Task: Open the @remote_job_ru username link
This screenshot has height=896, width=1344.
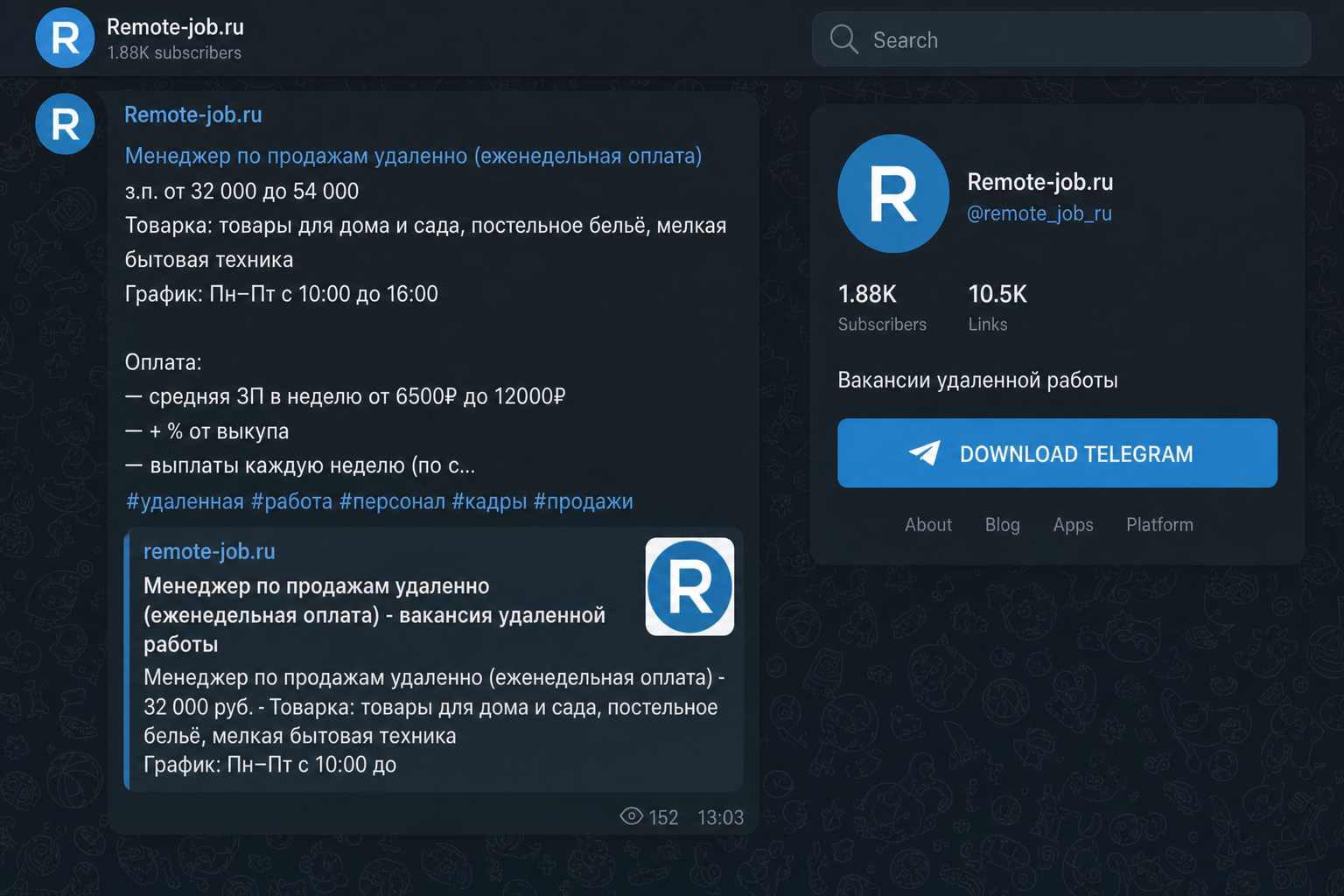Action: (x=1039, y=213)
